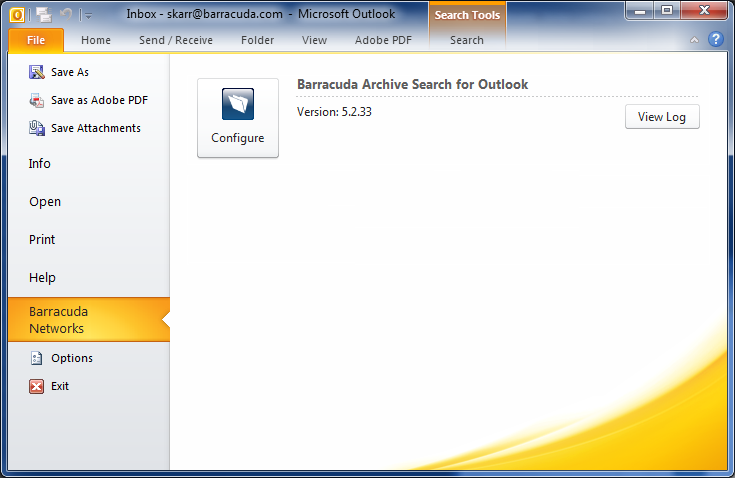Close the Outlook window

coord(704,11)
